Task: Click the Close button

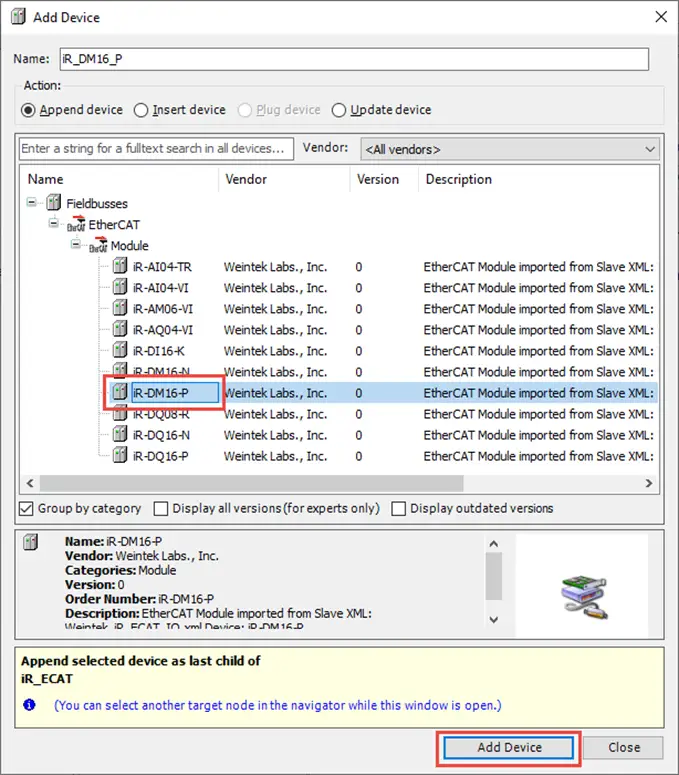Action: (x=624, y=748)
